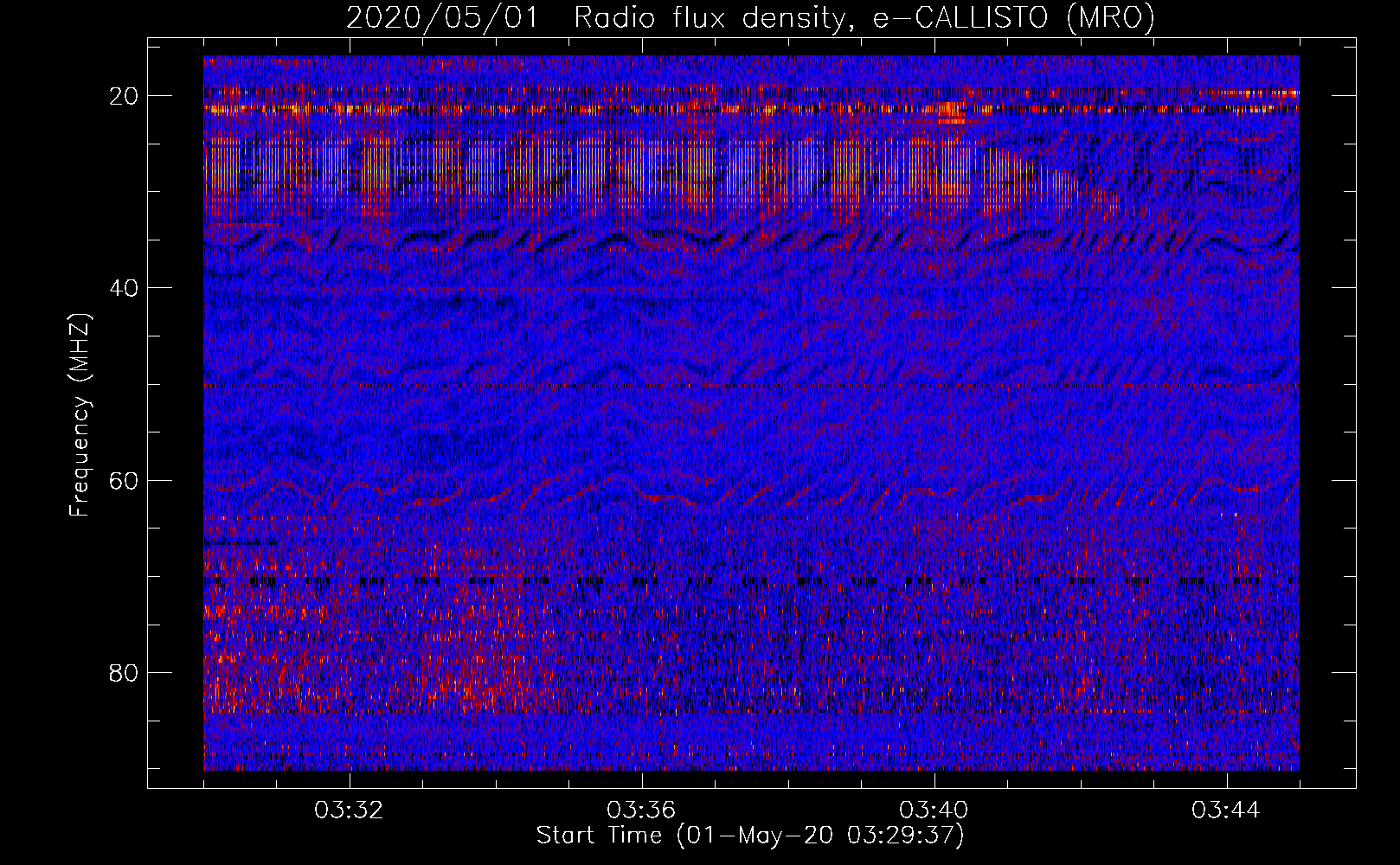Click the '60' frequency tick label
Screen dimensions: 1400x865
click(x=125, y=480)
